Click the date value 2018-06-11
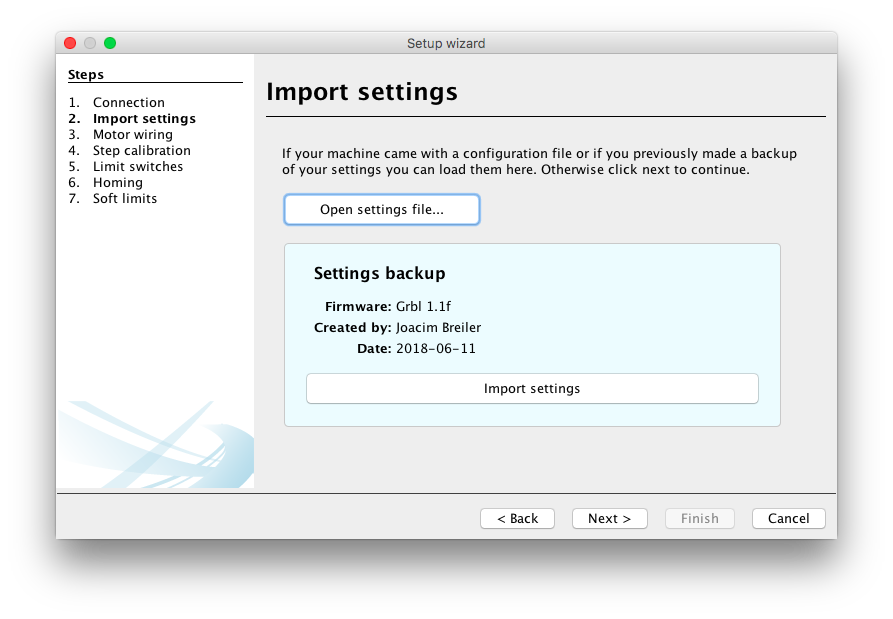Screen dimensions: 893x619 (x=436, y=349)
